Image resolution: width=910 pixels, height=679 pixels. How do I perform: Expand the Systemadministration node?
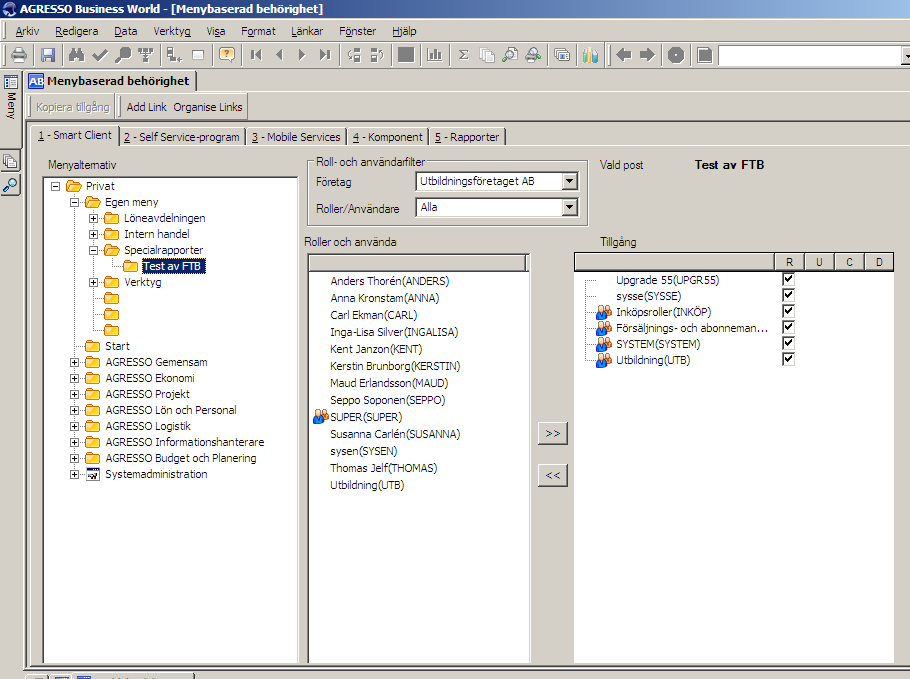(x=74, y=474)
